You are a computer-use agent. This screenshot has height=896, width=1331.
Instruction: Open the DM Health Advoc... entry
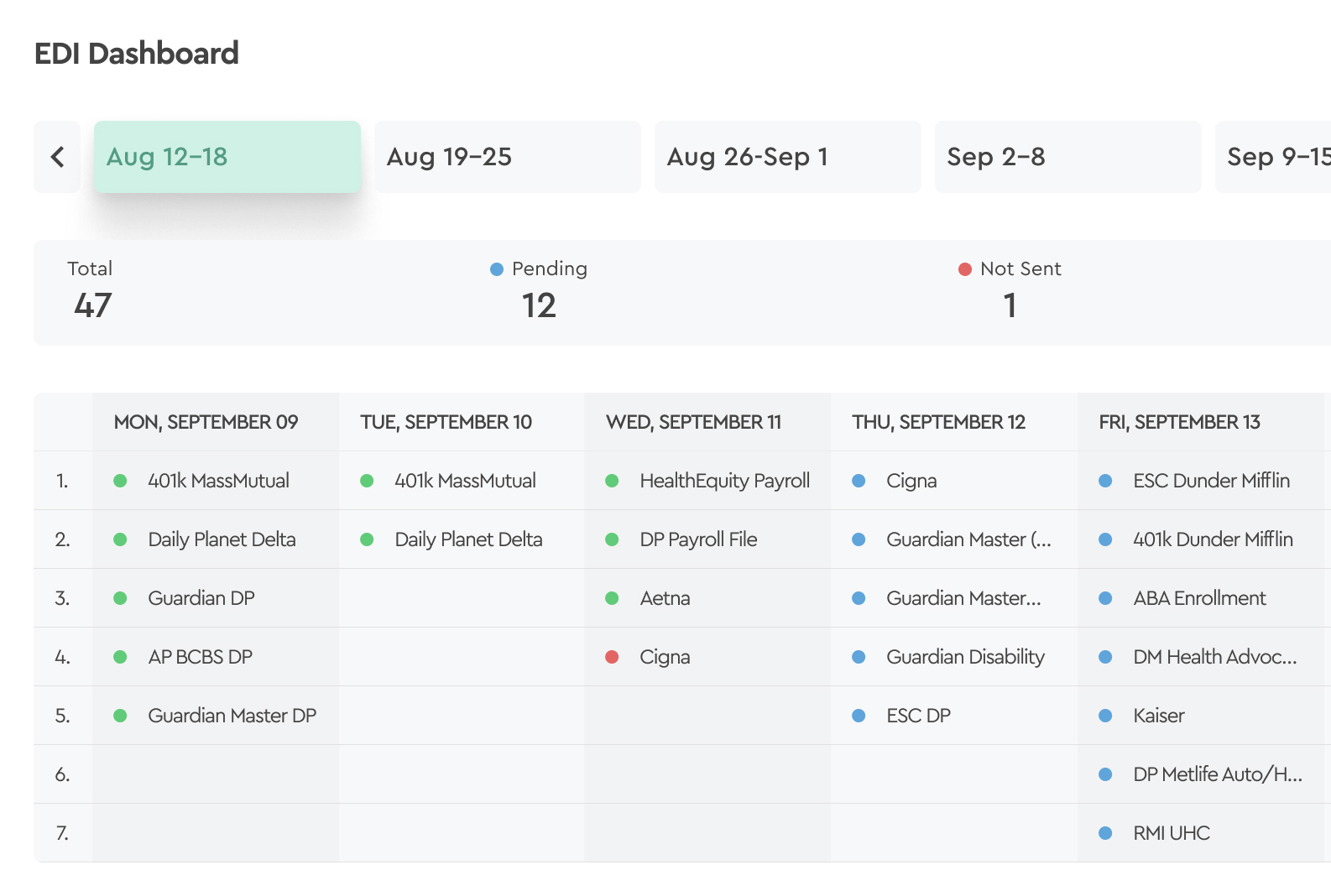click(1215, 657)
